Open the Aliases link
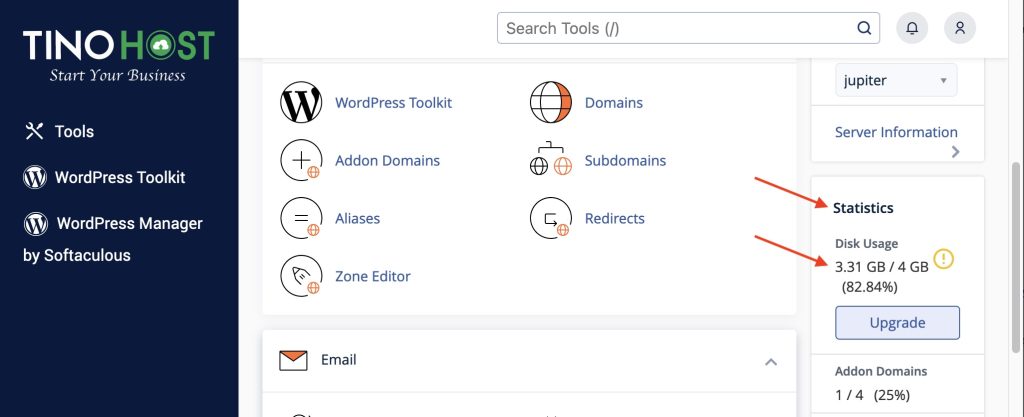This screenshot has height=417, width=1024. point(357,219)
